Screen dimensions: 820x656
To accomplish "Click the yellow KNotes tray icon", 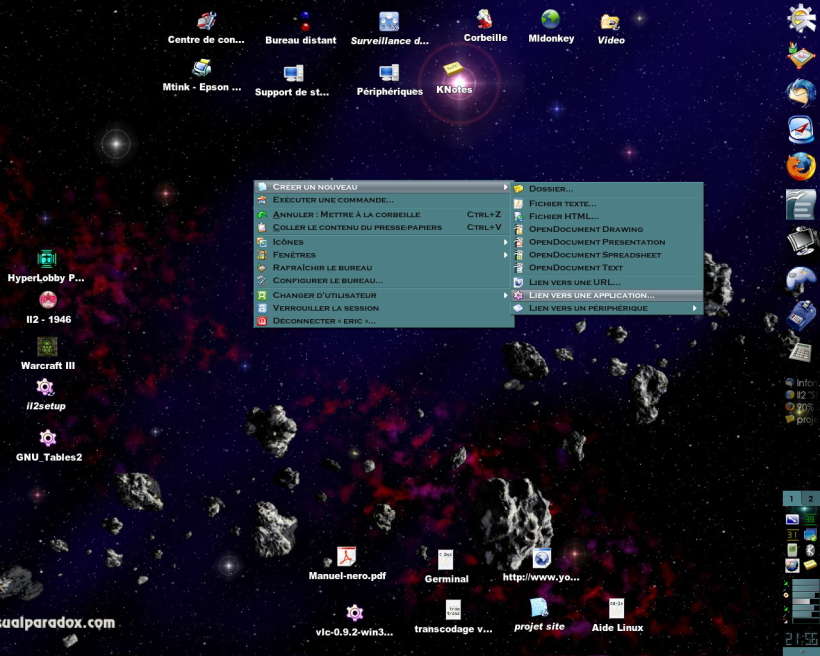I will (x=810, y=565).
